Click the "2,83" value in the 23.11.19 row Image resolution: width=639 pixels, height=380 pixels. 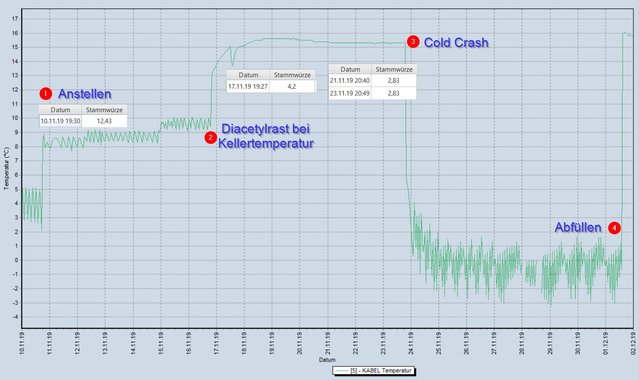pos(394,93)
